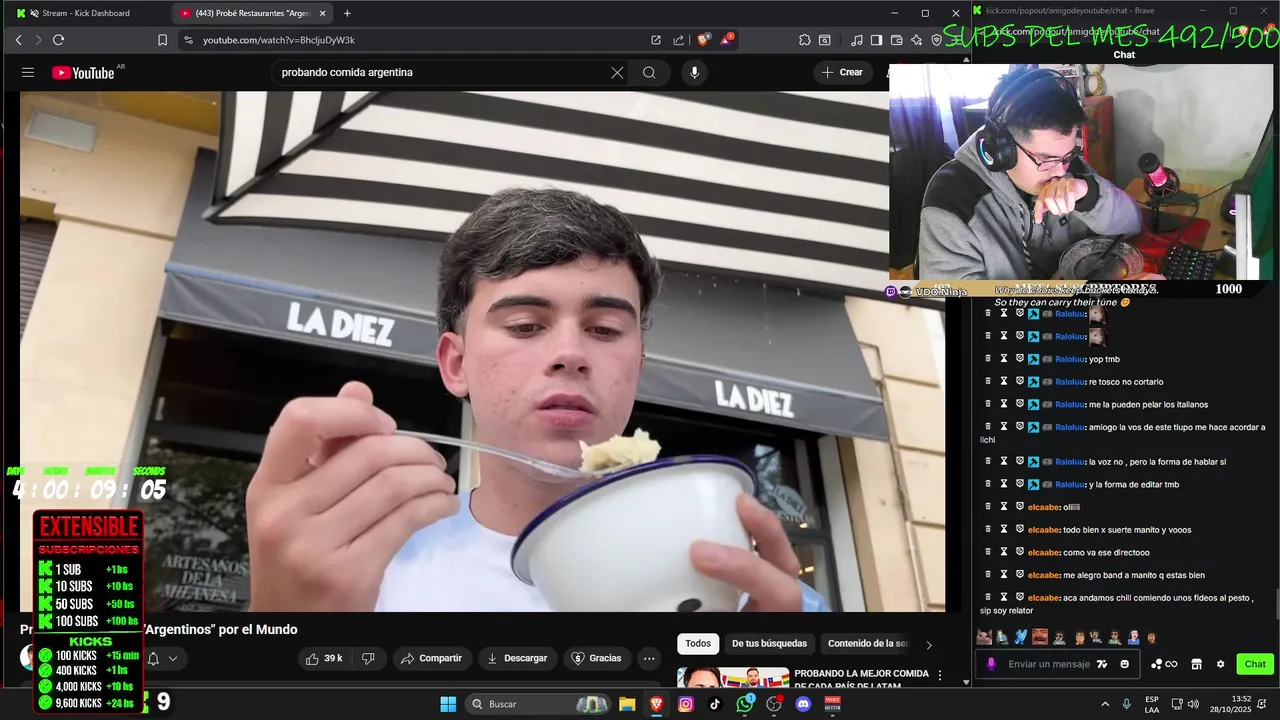The height and width of the screenshot is (720, 1280).
Task: Type a message in Kick chat field
Action: click(x=1049, y=664)
